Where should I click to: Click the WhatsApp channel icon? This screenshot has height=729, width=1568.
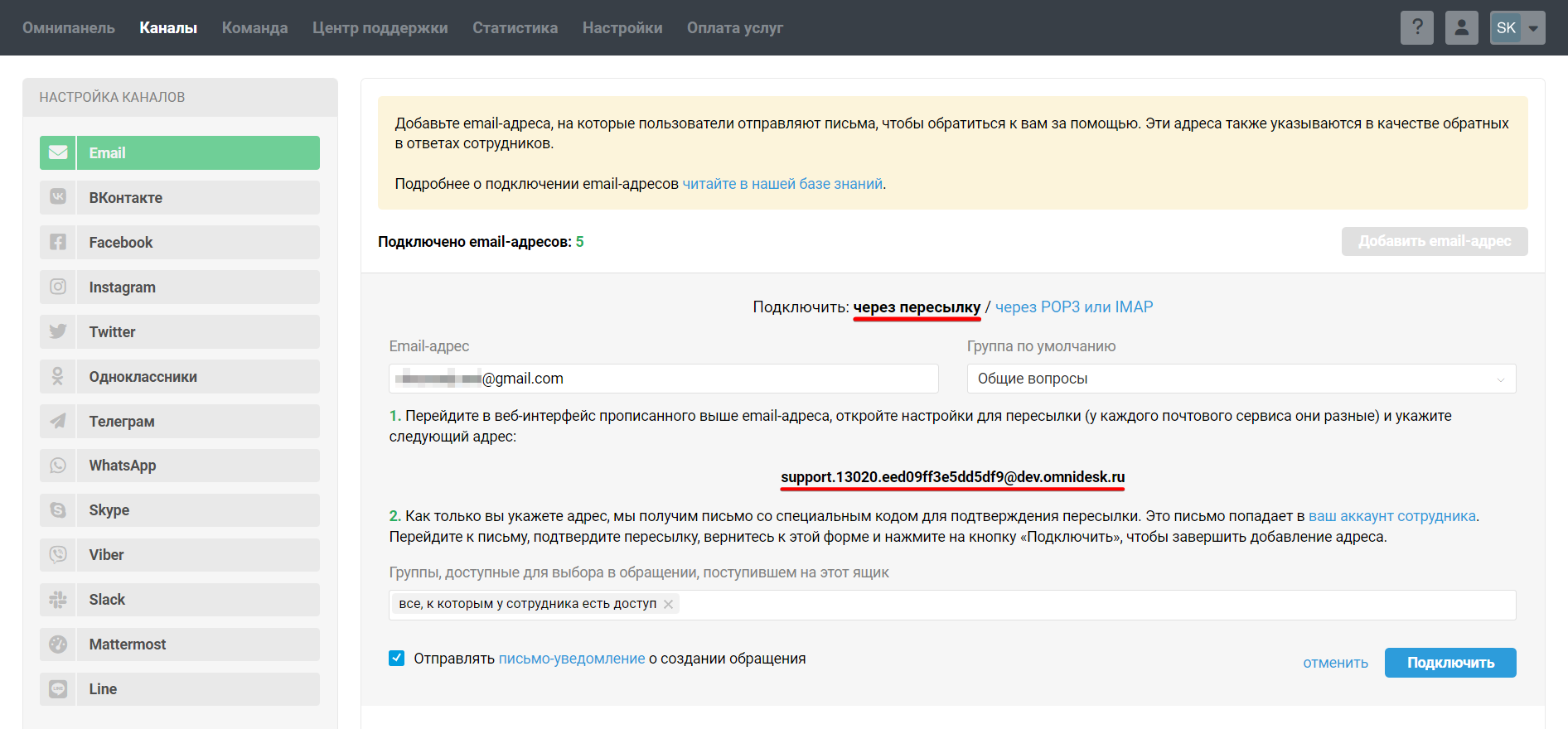[x=58, y=466]
